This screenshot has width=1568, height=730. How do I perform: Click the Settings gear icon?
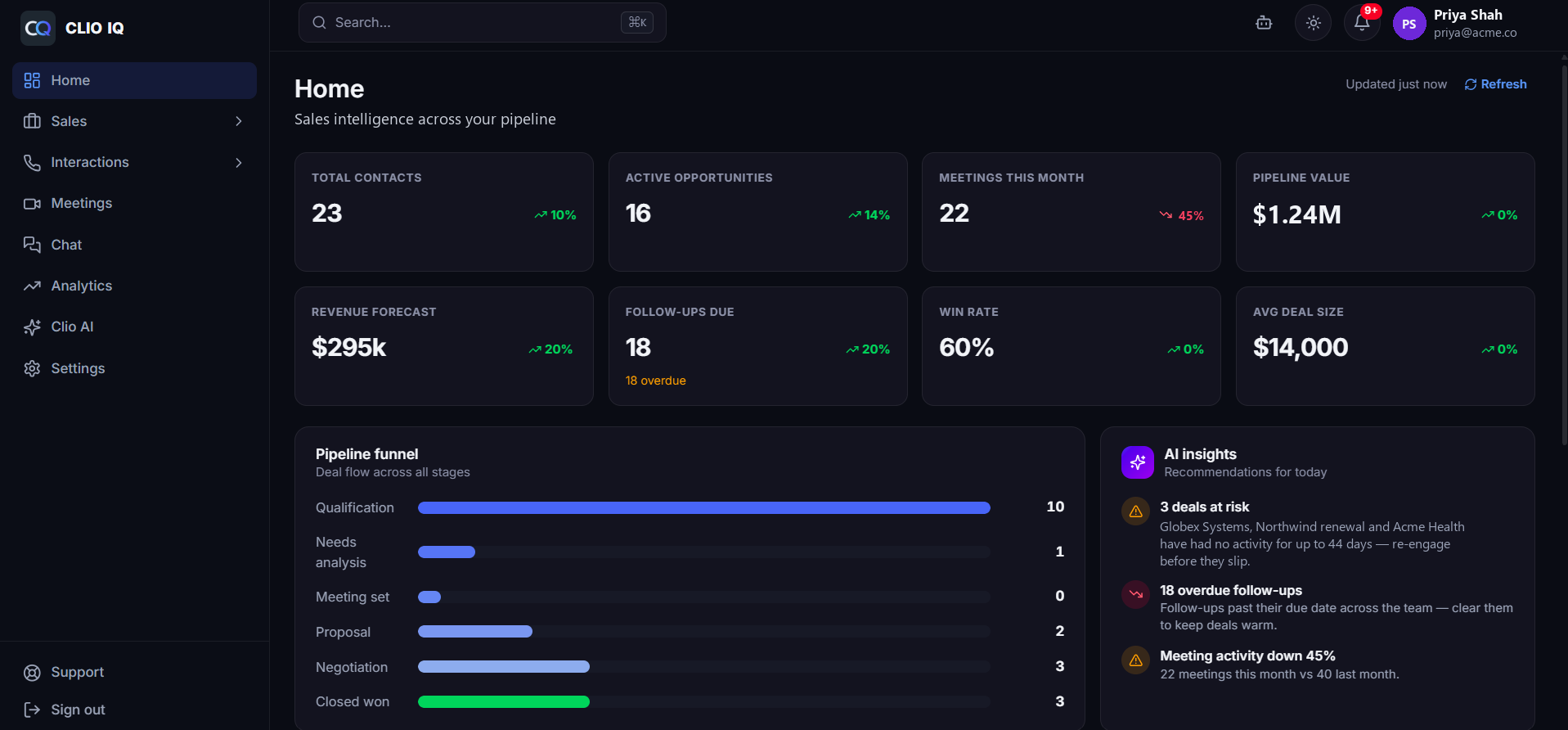(32, 368)
